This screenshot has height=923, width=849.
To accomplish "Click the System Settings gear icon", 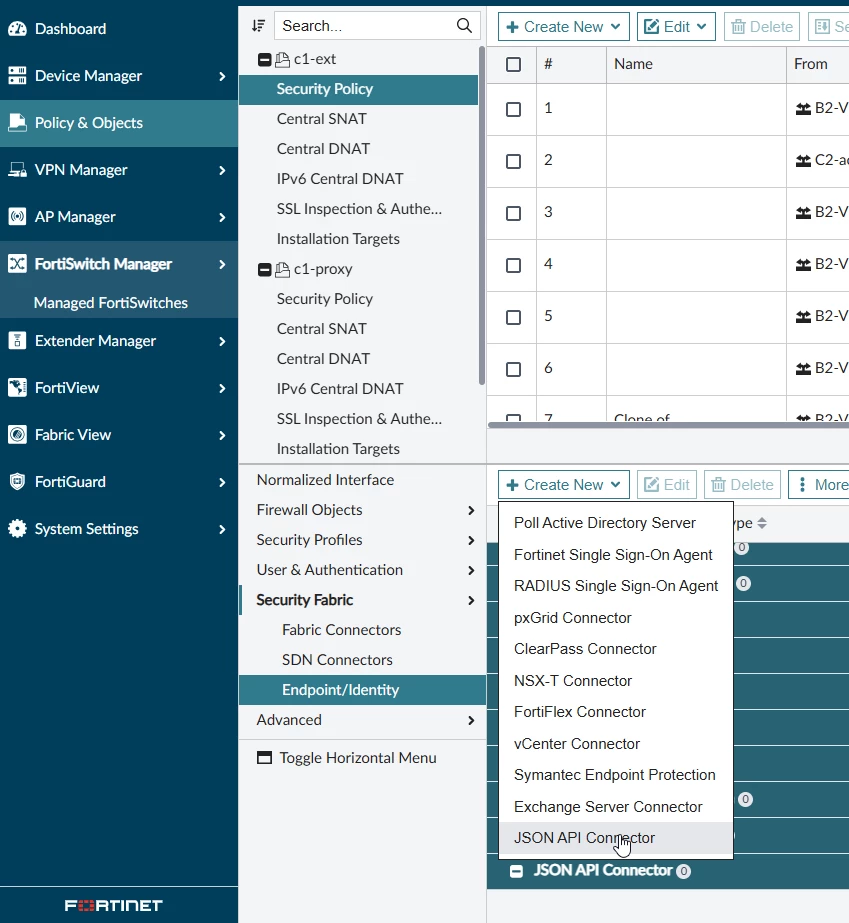I will click(17, 529).
